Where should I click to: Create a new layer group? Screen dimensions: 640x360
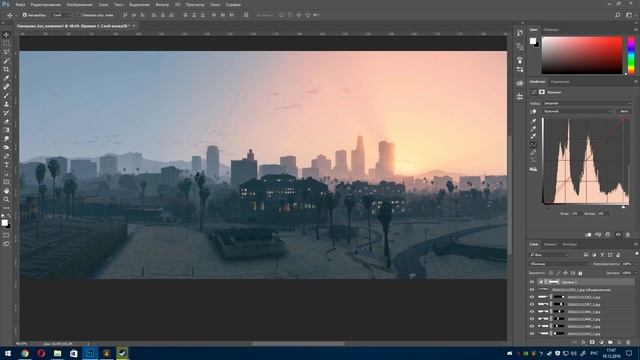point(610,342)
